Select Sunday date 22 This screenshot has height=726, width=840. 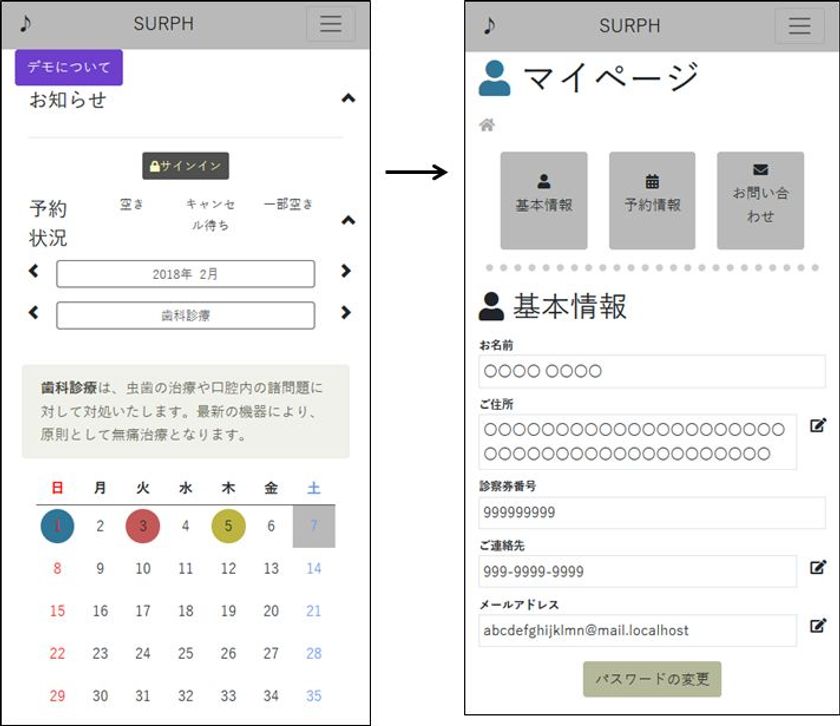[57, 653]
